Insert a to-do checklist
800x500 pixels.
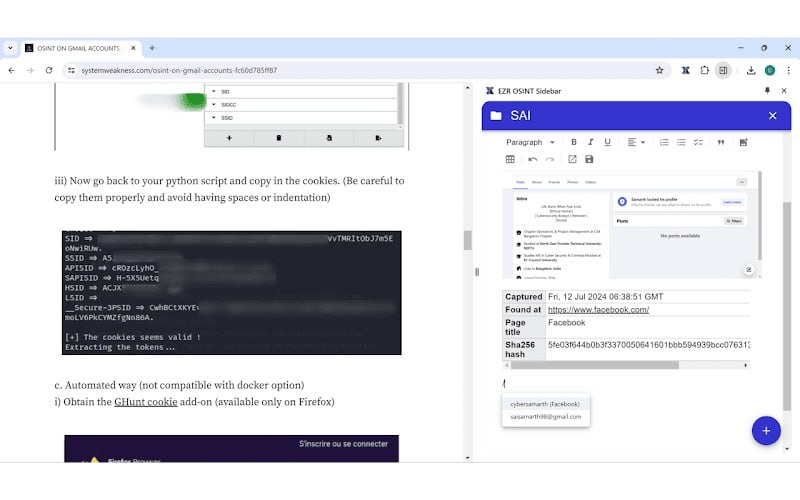coord(698,142)
